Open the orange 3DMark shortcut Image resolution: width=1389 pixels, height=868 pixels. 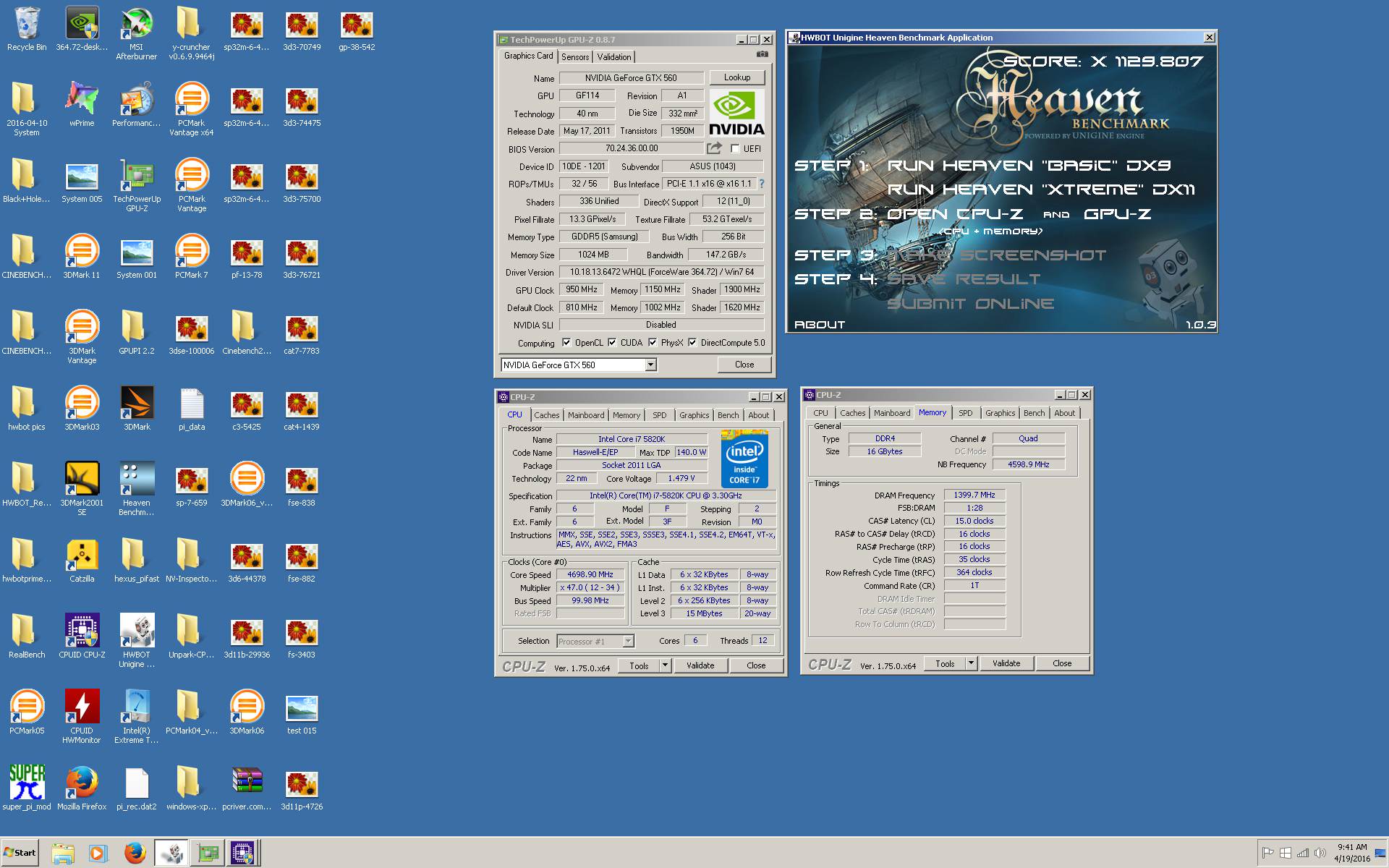pyautogui.click(x=137, y=409)
